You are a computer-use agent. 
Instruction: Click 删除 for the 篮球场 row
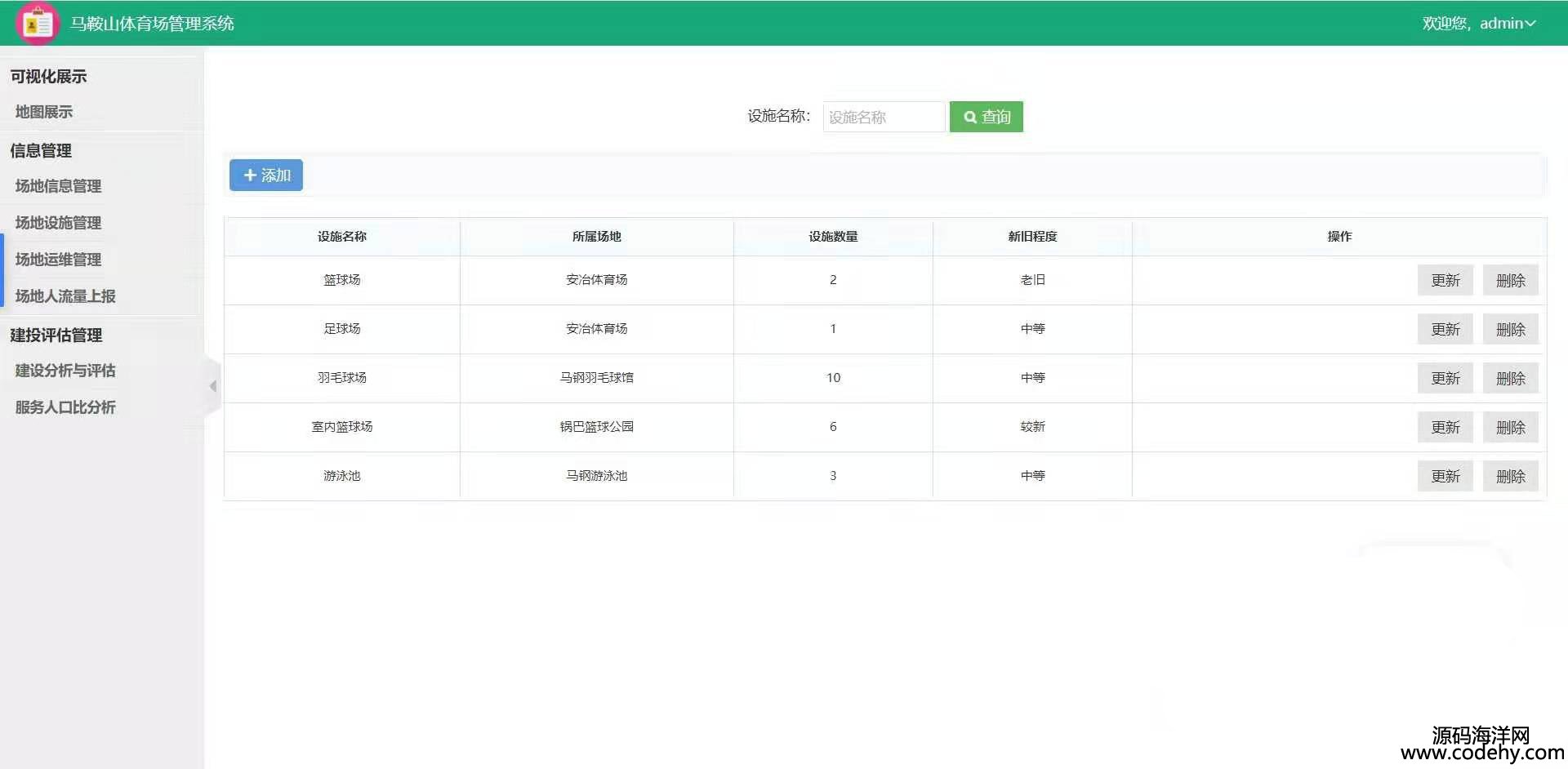1510,280
